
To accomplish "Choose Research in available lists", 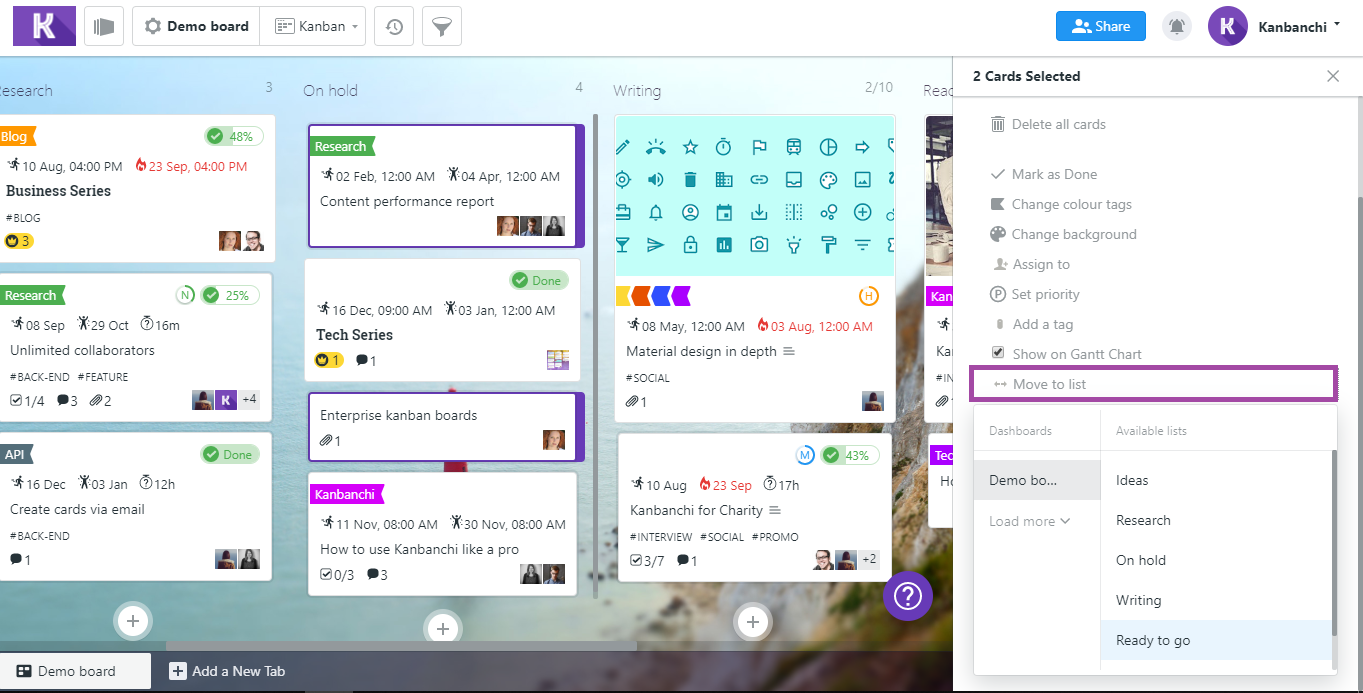I will (1217, 520).
